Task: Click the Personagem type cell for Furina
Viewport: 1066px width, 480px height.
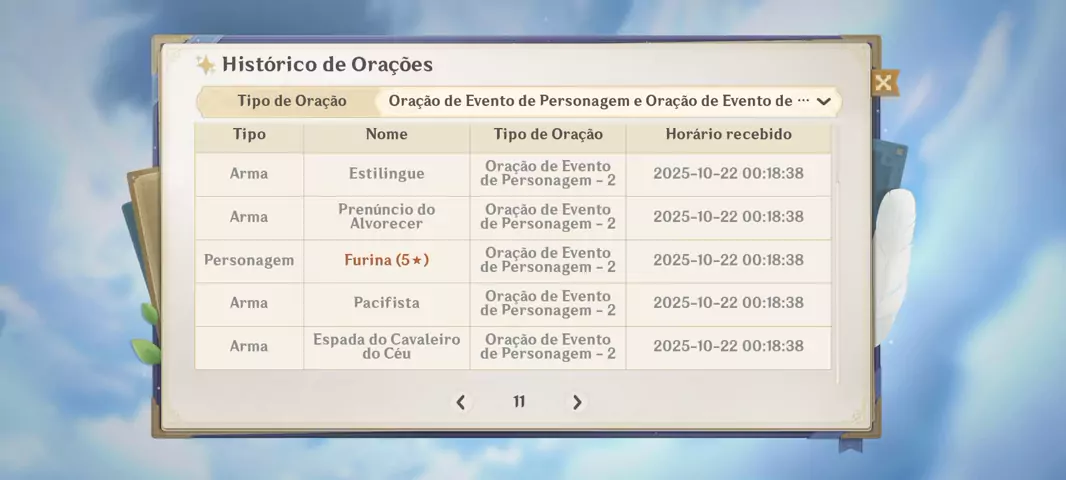Action: (x=249, y=260)
